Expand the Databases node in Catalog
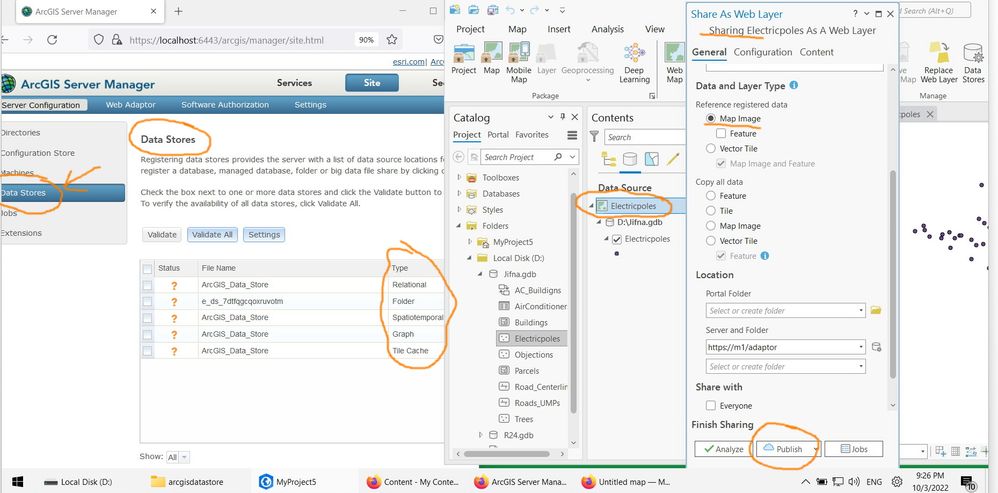The image size is (998, 493). click(460, 193)
